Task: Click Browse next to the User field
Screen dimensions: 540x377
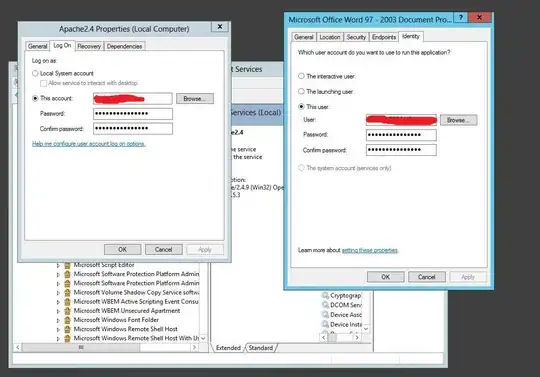Action: (458, 120)
